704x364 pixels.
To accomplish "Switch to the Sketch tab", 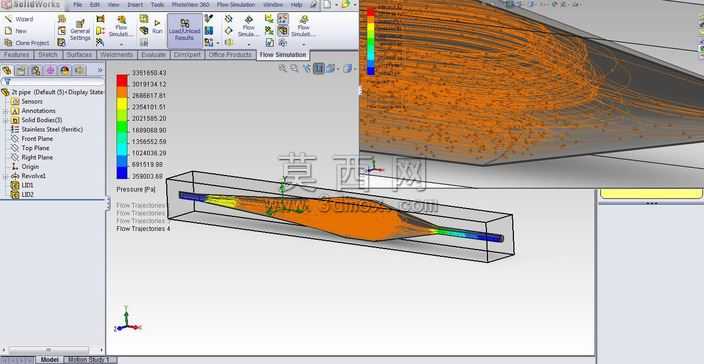I will (48, 55).
